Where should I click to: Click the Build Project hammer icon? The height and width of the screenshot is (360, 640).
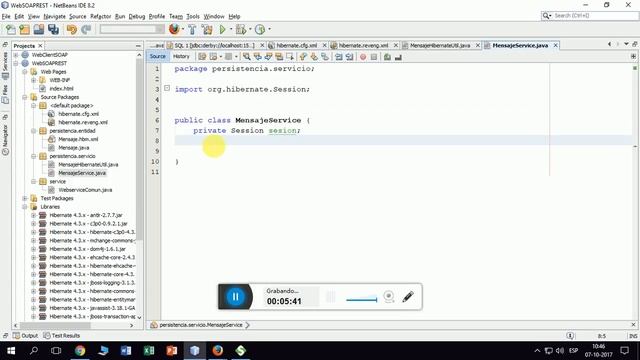tap(192, 29)
